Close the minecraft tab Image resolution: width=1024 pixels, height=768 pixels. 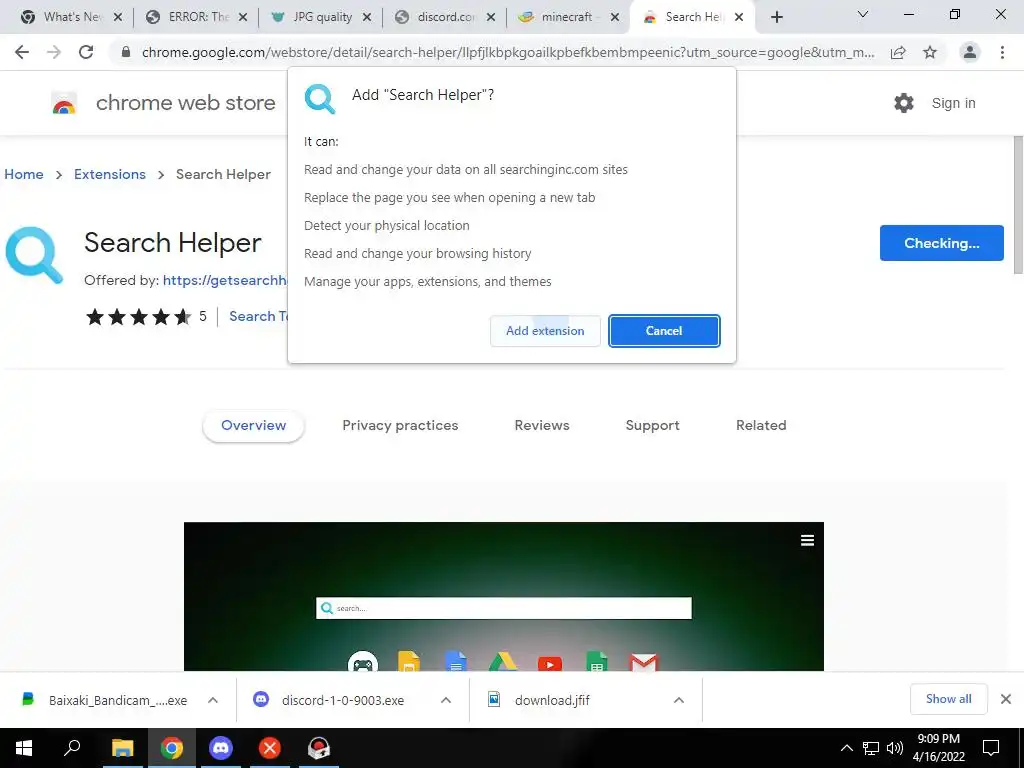(x=615, y=17)
